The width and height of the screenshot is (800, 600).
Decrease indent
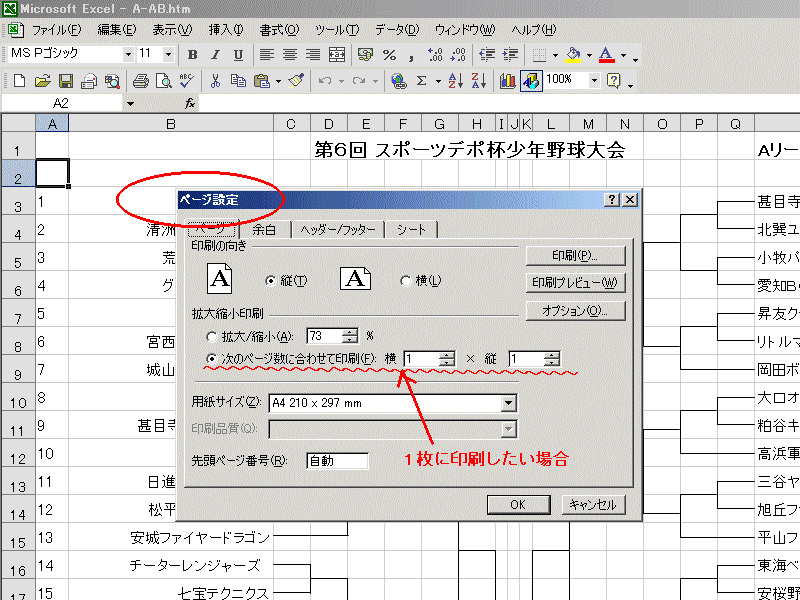click(x=487, y=55)
